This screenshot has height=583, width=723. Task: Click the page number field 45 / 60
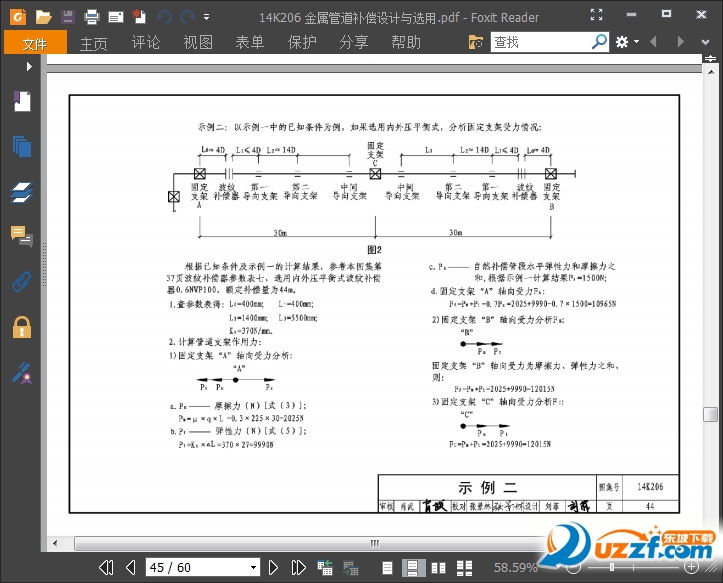coord(197,567)
